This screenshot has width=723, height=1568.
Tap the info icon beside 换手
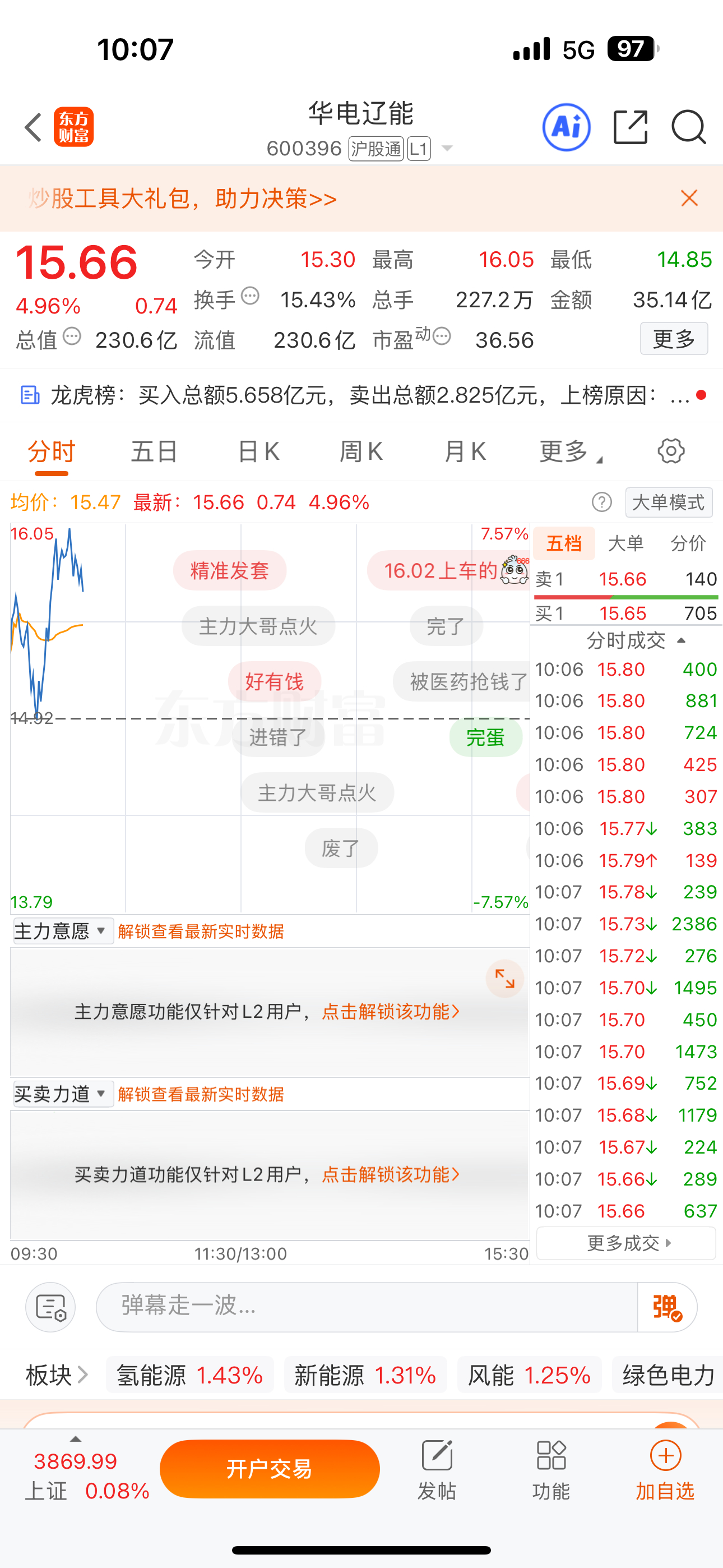pyautogui.click(x=250, y=297)
